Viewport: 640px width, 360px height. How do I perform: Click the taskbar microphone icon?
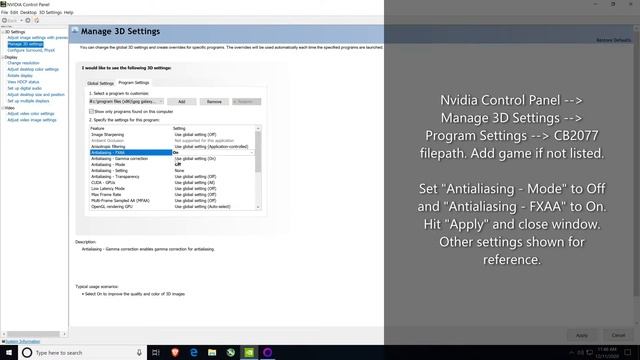pyautogui.click(x=139, y=352)
